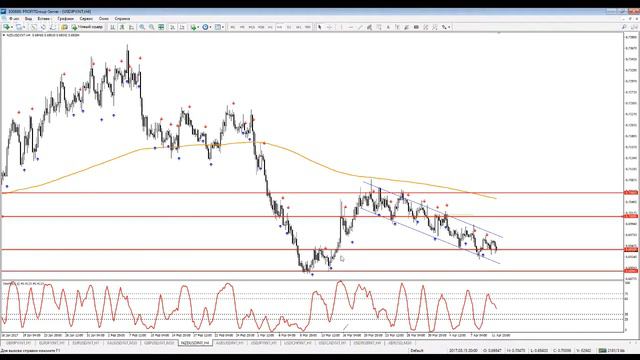Toggle the Data Window icon
This screenshot has height=360, width=640.
tap(43, 27)
